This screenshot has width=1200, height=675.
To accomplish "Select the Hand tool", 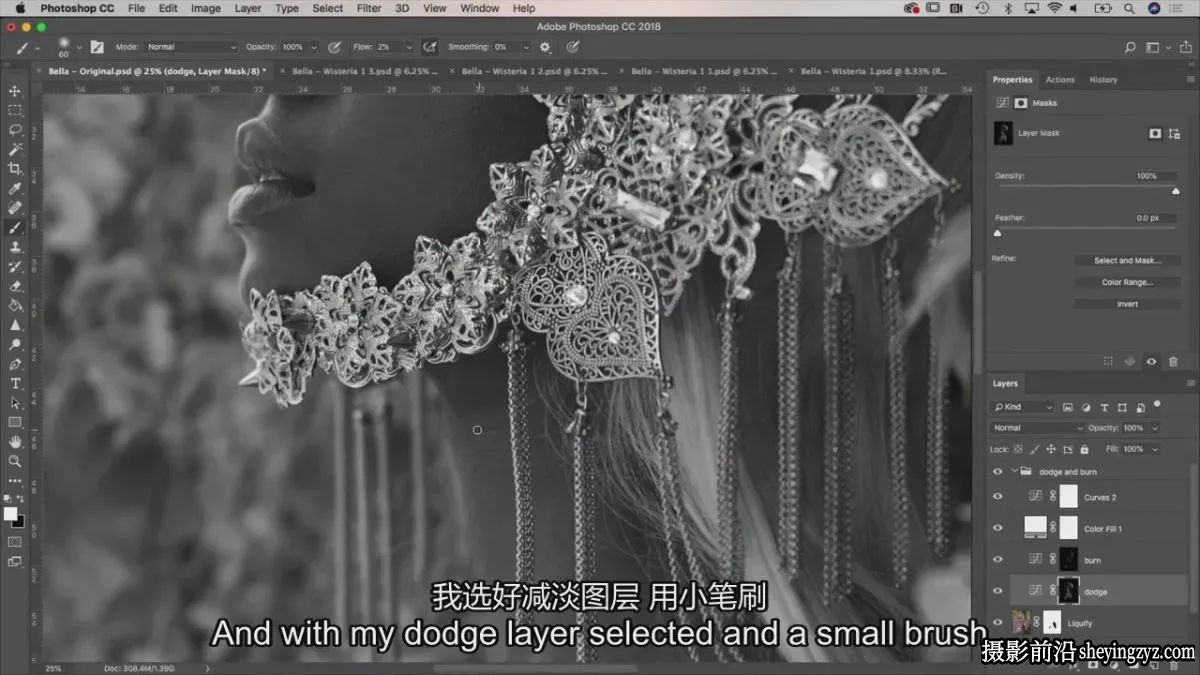I will click(15, 442).
